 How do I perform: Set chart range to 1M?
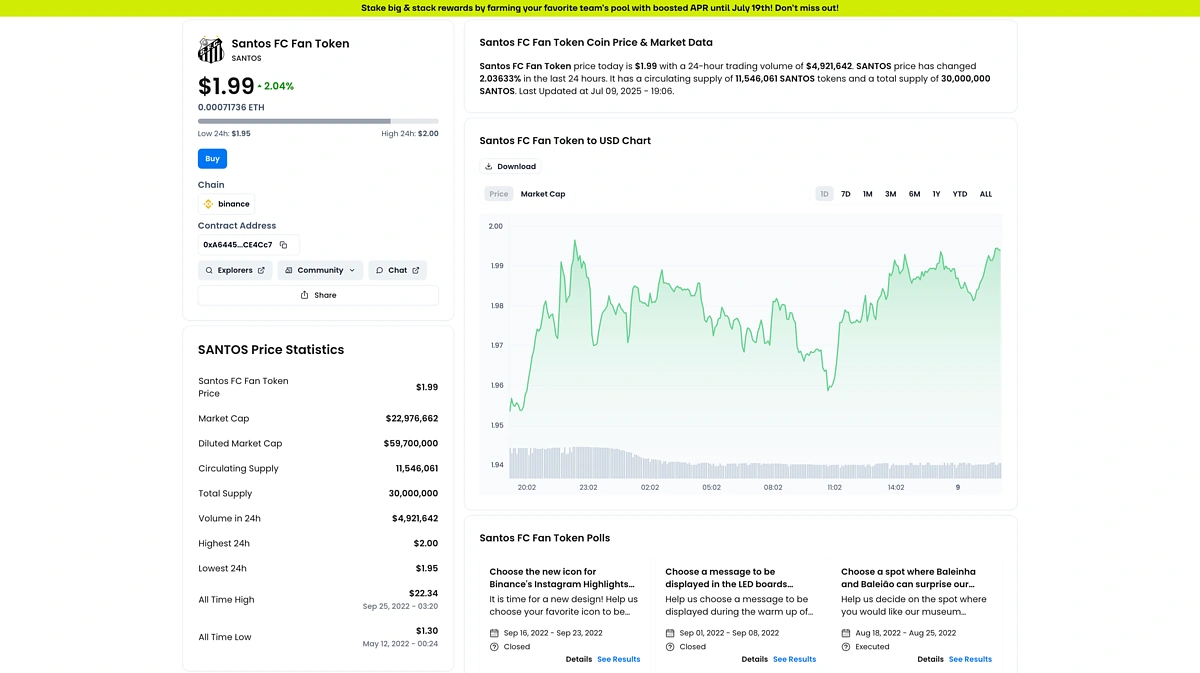(867, 194)
